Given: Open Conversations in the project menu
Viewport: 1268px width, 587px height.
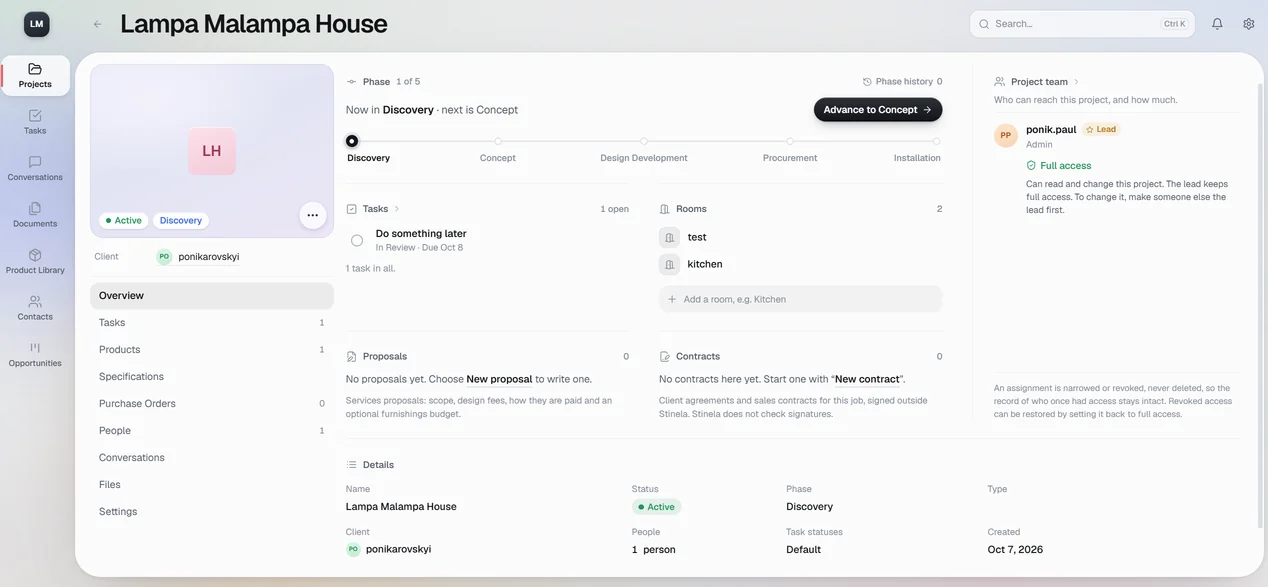Looking at the screenshot, I should pyautogui.click(x=212, y=458).
